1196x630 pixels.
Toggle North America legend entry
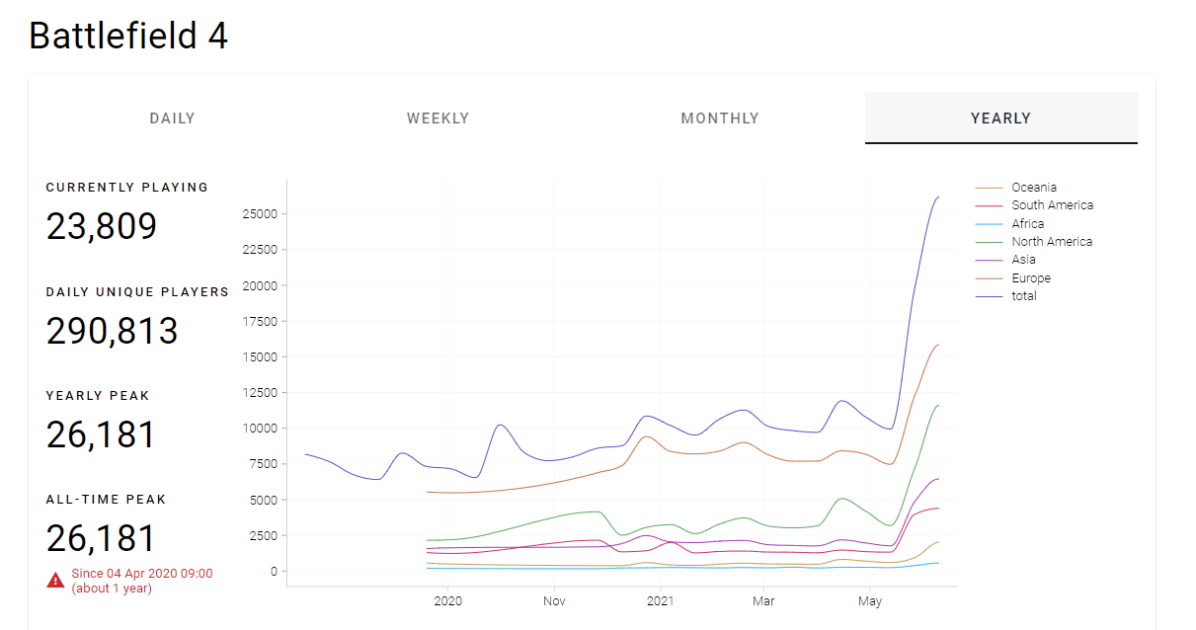(x=1034, y=242)
